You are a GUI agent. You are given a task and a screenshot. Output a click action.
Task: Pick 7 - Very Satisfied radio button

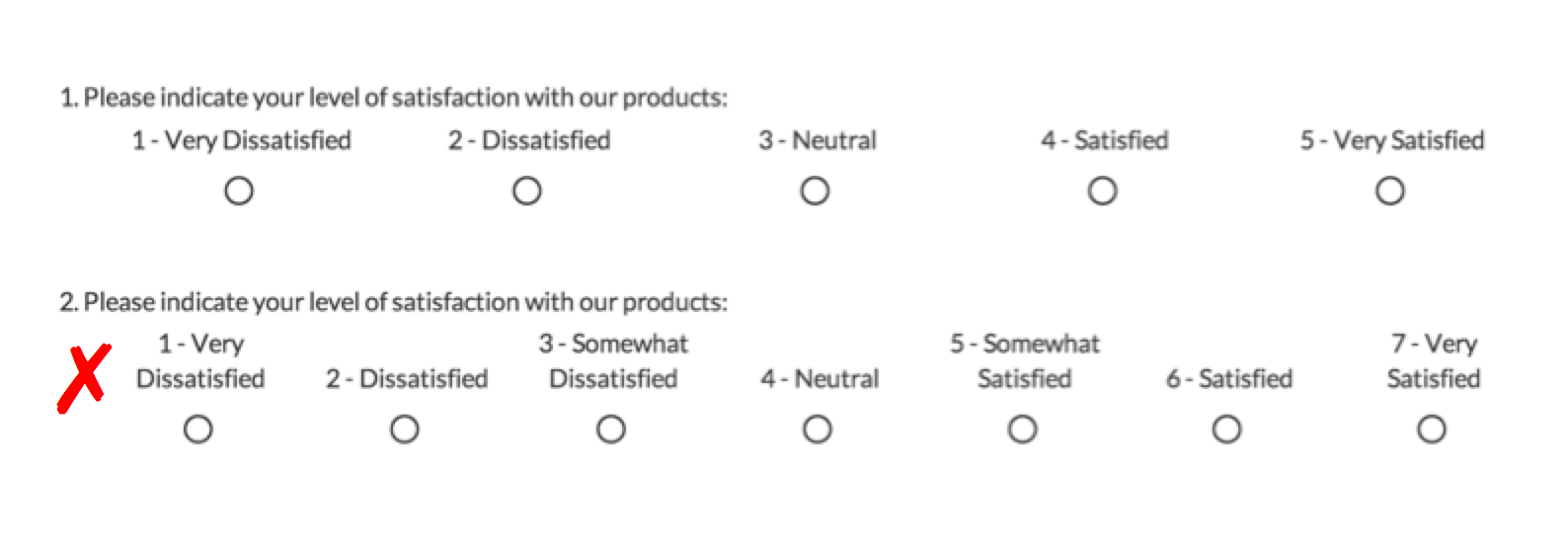click(x=1432, y=430)
